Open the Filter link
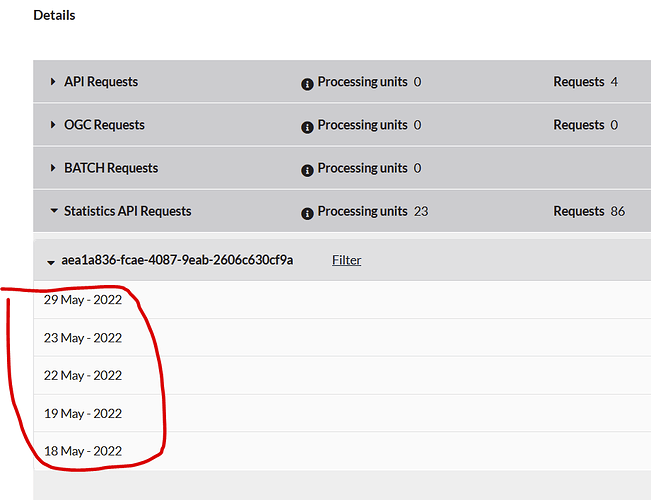Image resolution: width=651 pixels, height=500 pixels. coord(347,260)
